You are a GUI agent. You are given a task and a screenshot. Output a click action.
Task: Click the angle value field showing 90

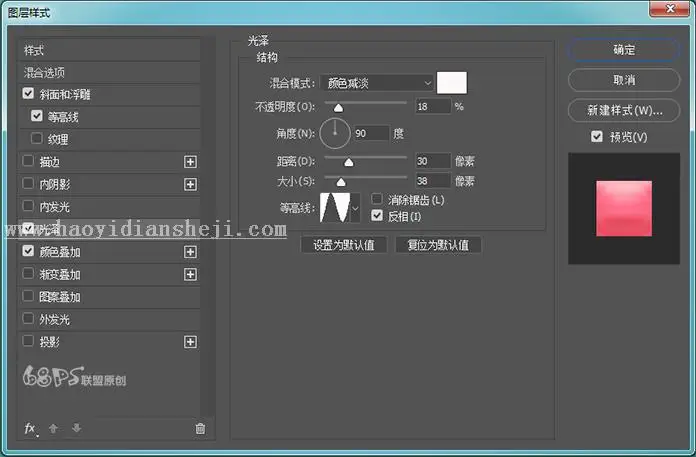pyautogui.click(x=371, y=133)
